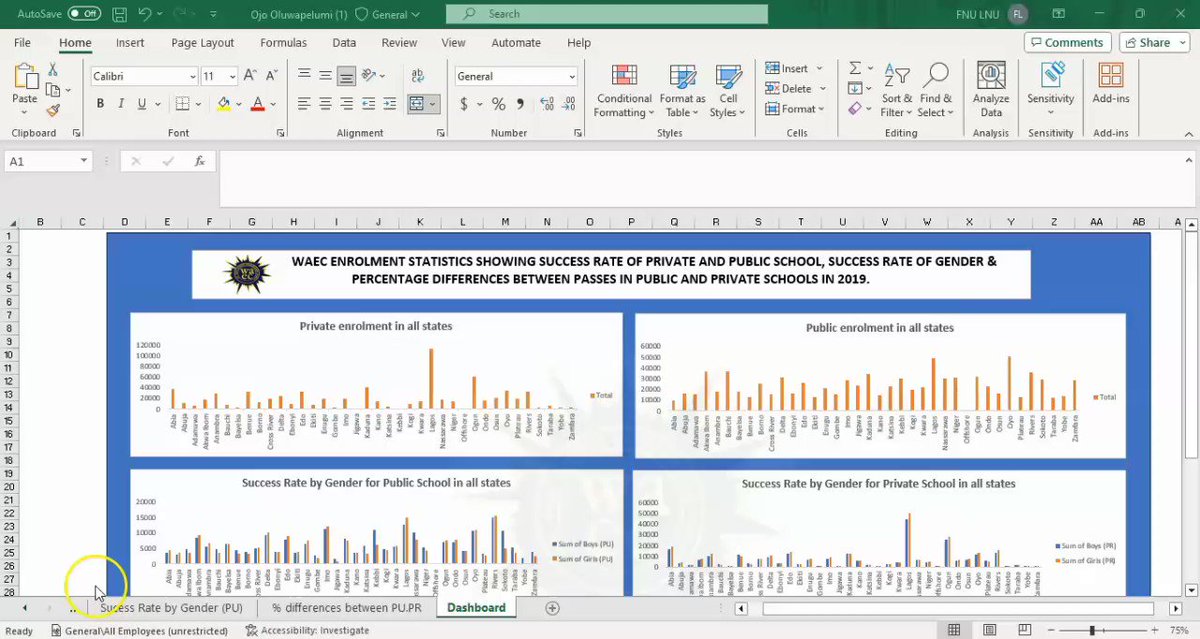Switch to the Page Layout tab
Screen dimensions: 1200x639
(203, 43)
